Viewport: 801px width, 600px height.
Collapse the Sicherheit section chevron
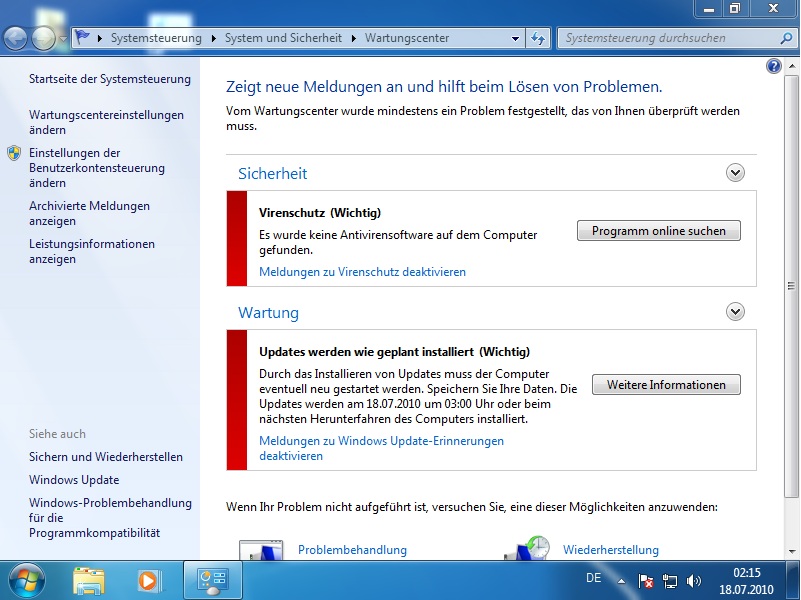pyautogui.click(x=736, y=173)
